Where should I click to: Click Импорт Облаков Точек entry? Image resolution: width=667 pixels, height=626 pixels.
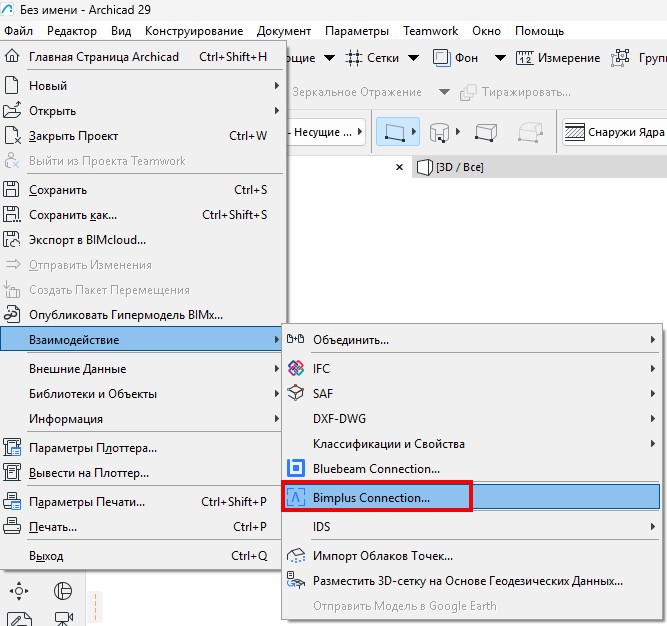click(471, 555)
